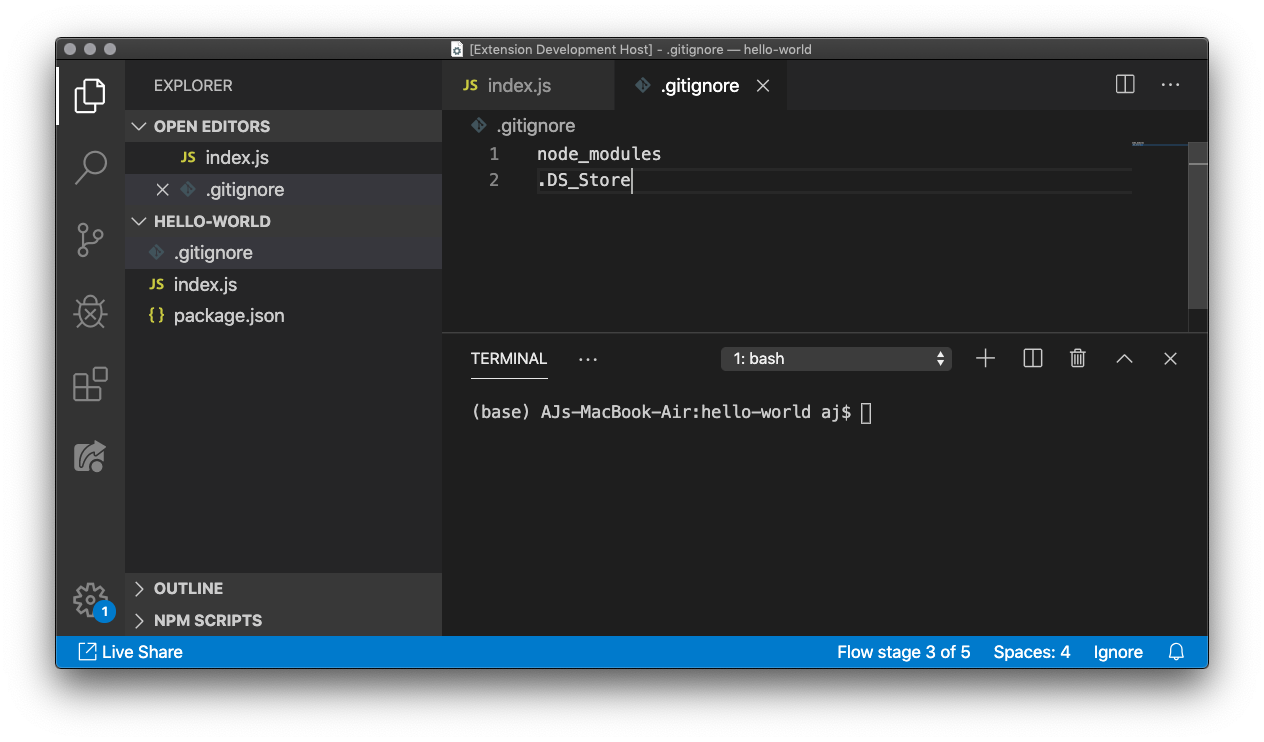Viewport: 1264px width, 742px height.
Task: Click 'Spaces: 4' indentation setting
Action: tap(1031, 652)
